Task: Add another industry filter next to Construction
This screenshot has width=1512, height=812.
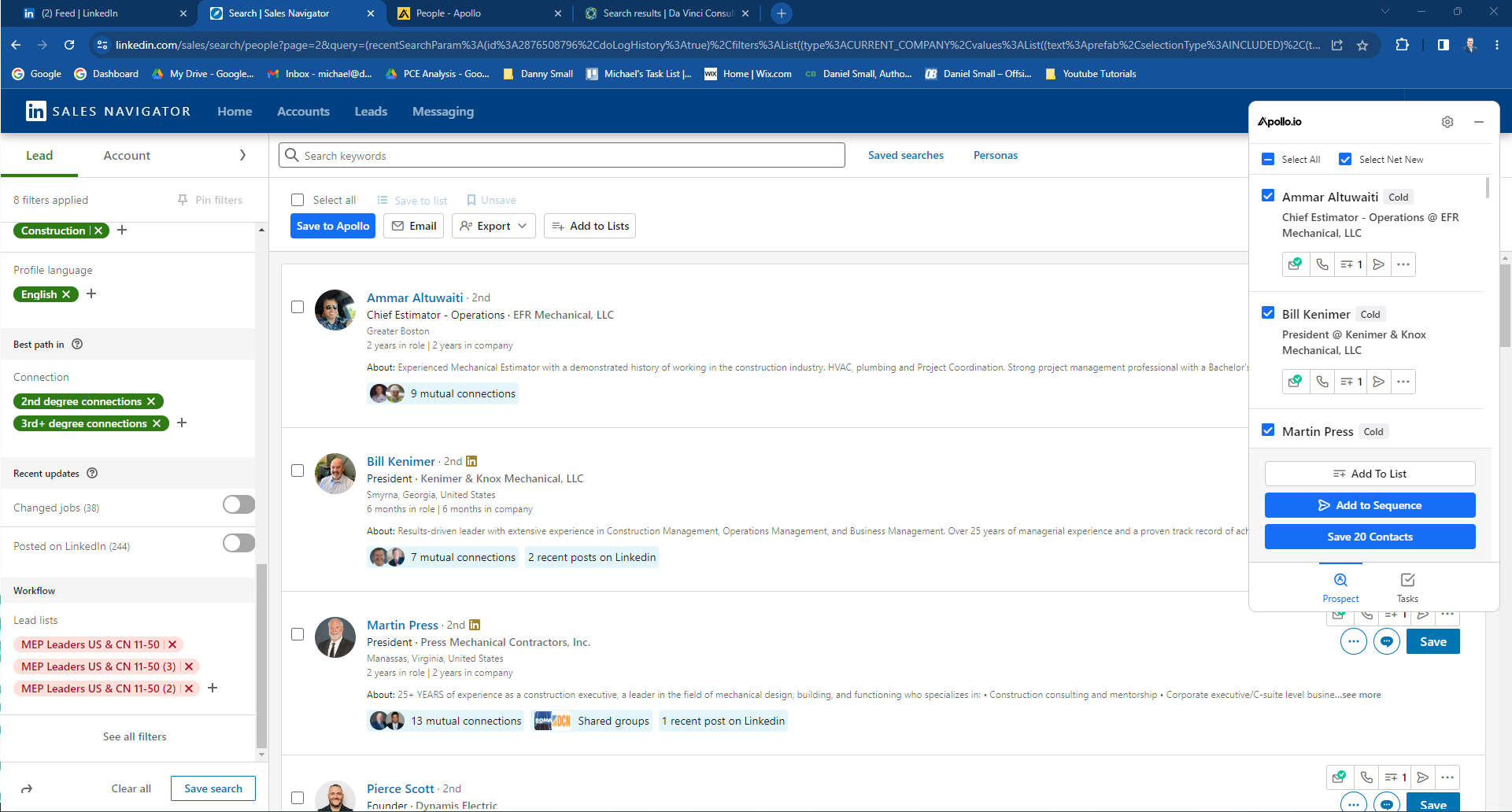Action: click(122, 231)
